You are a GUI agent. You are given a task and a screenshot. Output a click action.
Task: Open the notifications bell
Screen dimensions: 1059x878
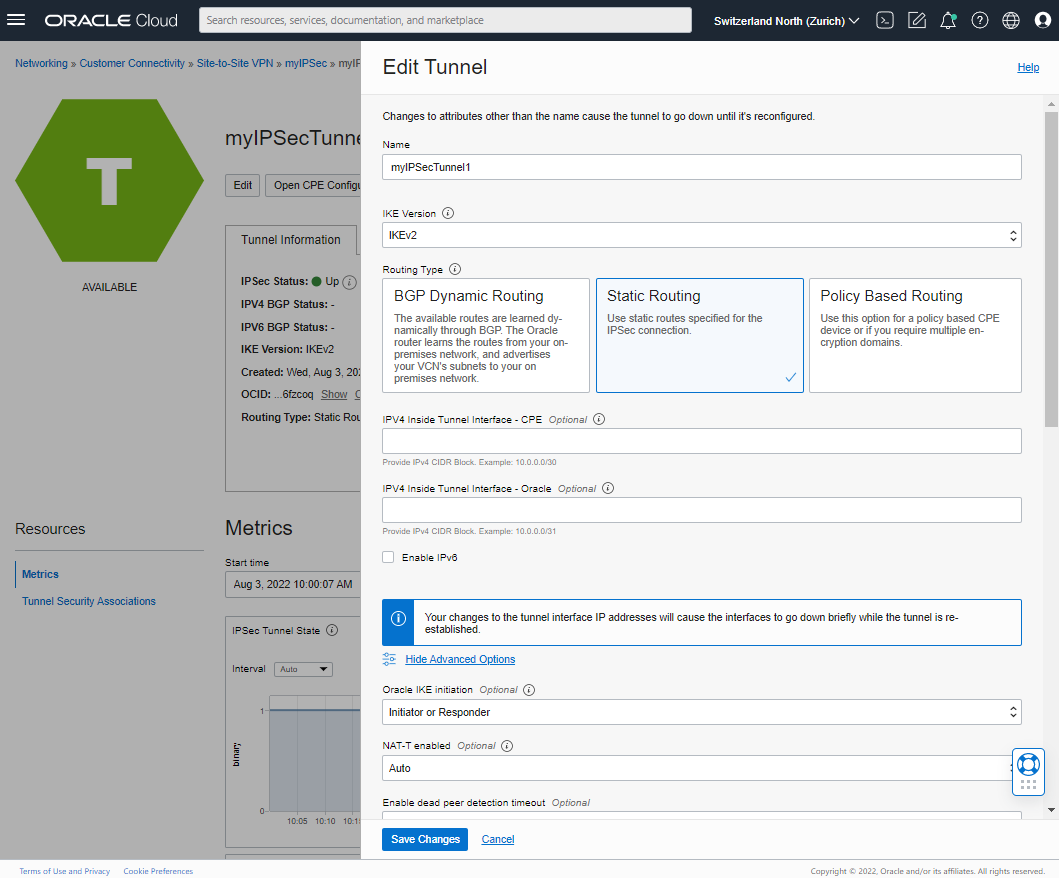(948, 20)
